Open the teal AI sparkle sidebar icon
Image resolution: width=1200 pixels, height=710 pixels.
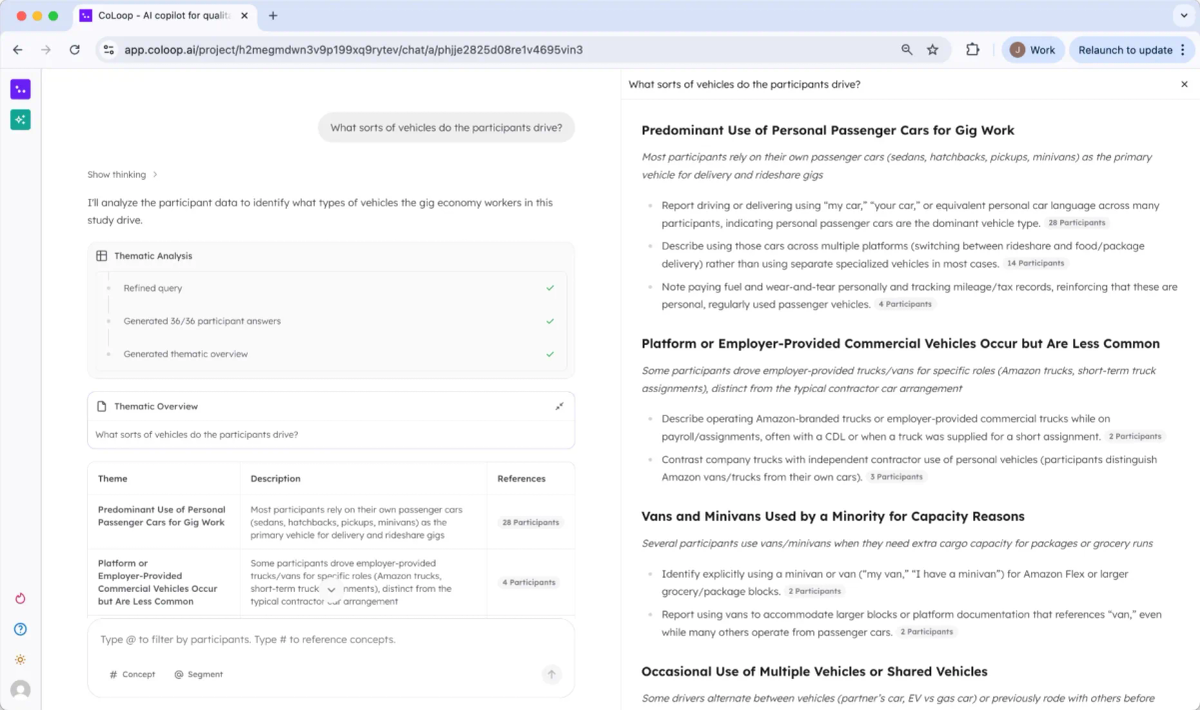point(20,120)
